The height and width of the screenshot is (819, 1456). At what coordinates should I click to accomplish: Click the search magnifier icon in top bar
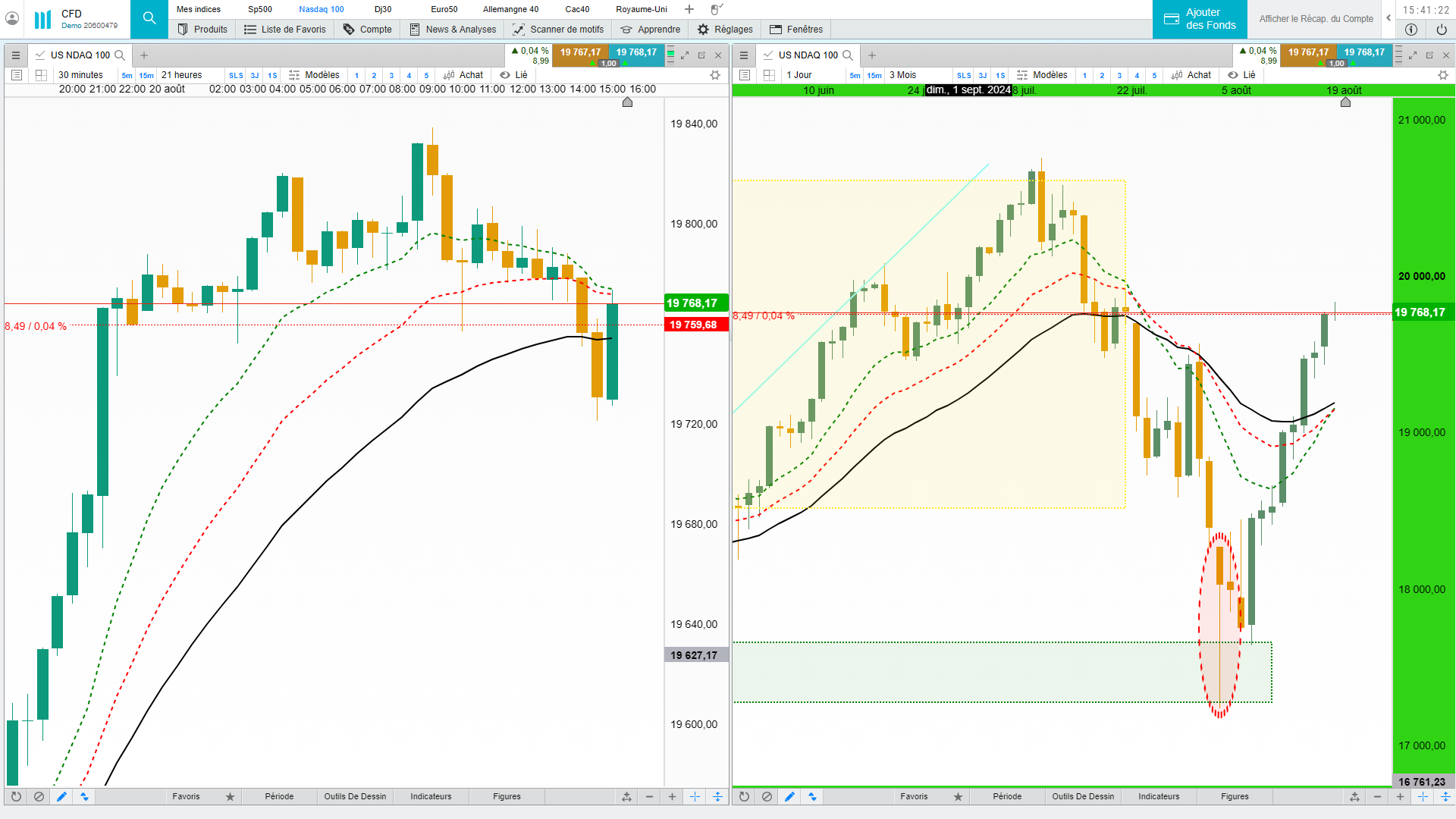149,19
